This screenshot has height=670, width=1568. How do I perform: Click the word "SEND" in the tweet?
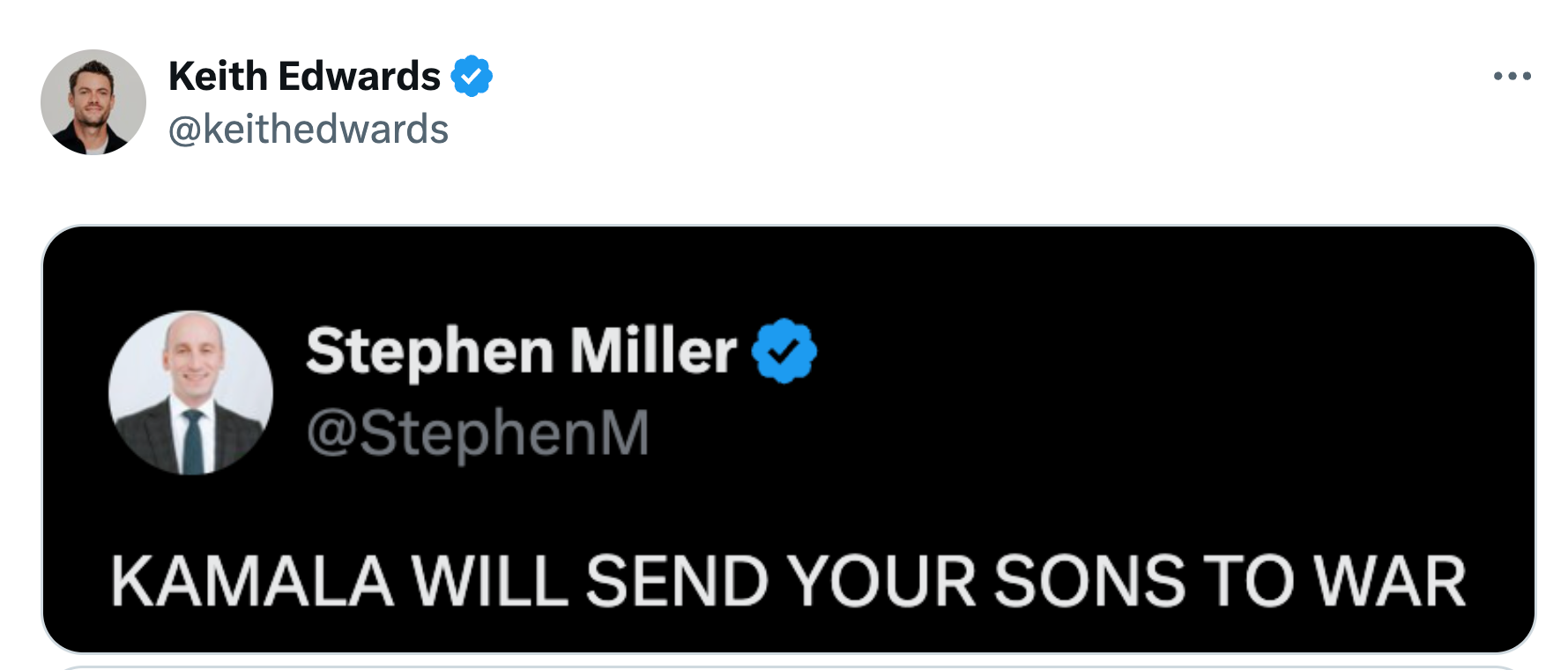(677, 581)
